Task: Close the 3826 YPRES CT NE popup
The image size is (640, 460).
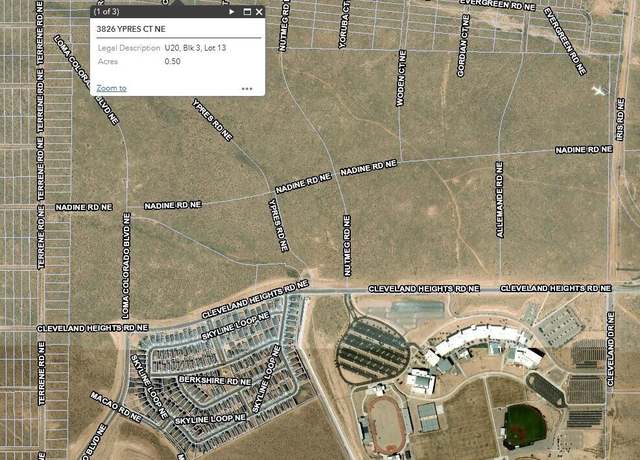Action: (259, 11)
